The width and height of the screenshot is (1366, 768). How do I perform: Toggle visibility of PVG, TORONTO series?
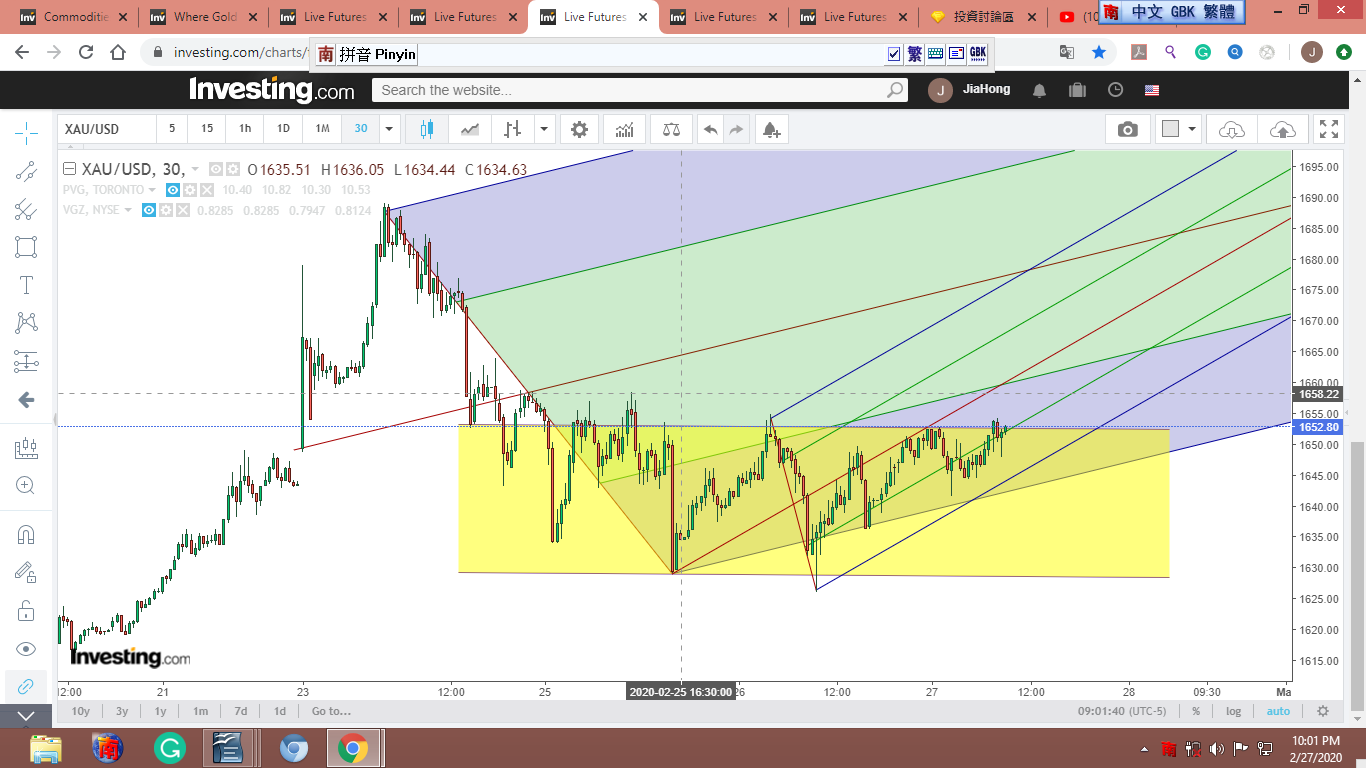[172, 190]
